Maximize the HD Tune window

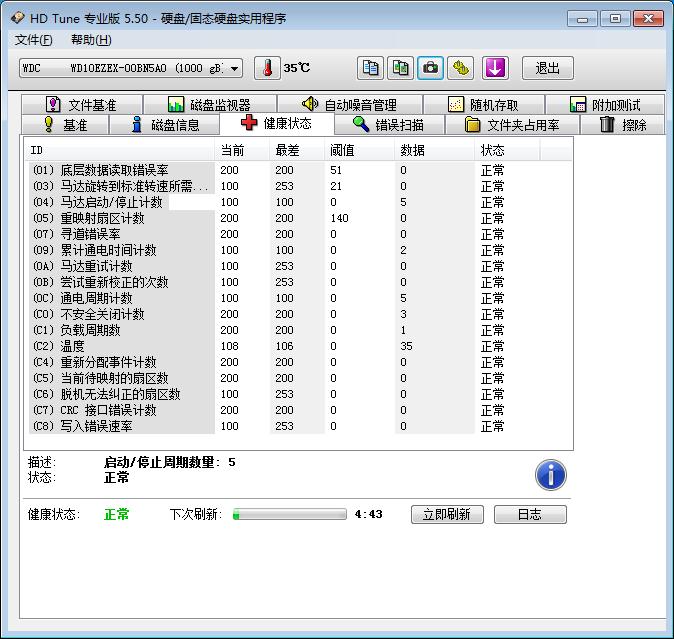[615, 19]
